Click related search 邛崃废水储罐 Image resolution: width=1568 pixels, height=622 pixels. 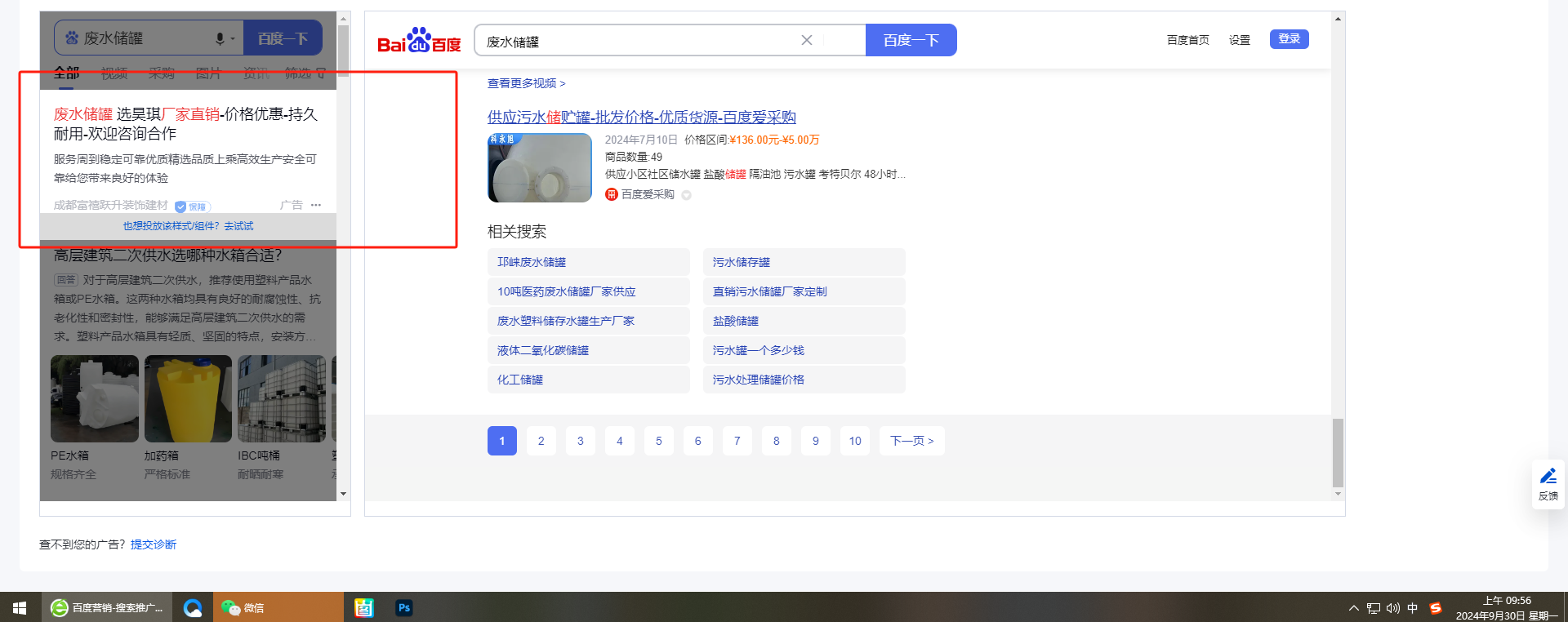pos(589,262)
